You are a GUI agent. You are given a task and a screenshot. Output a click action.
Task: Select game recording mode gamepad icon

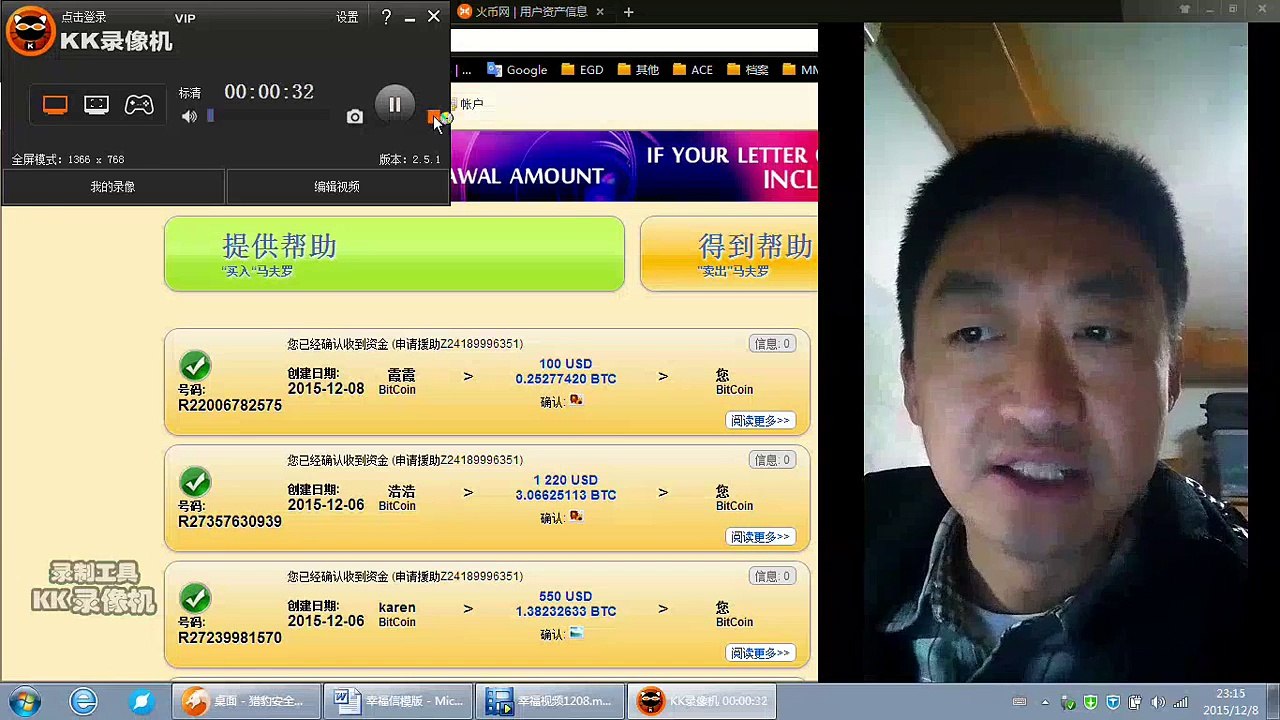click(139, 105)
